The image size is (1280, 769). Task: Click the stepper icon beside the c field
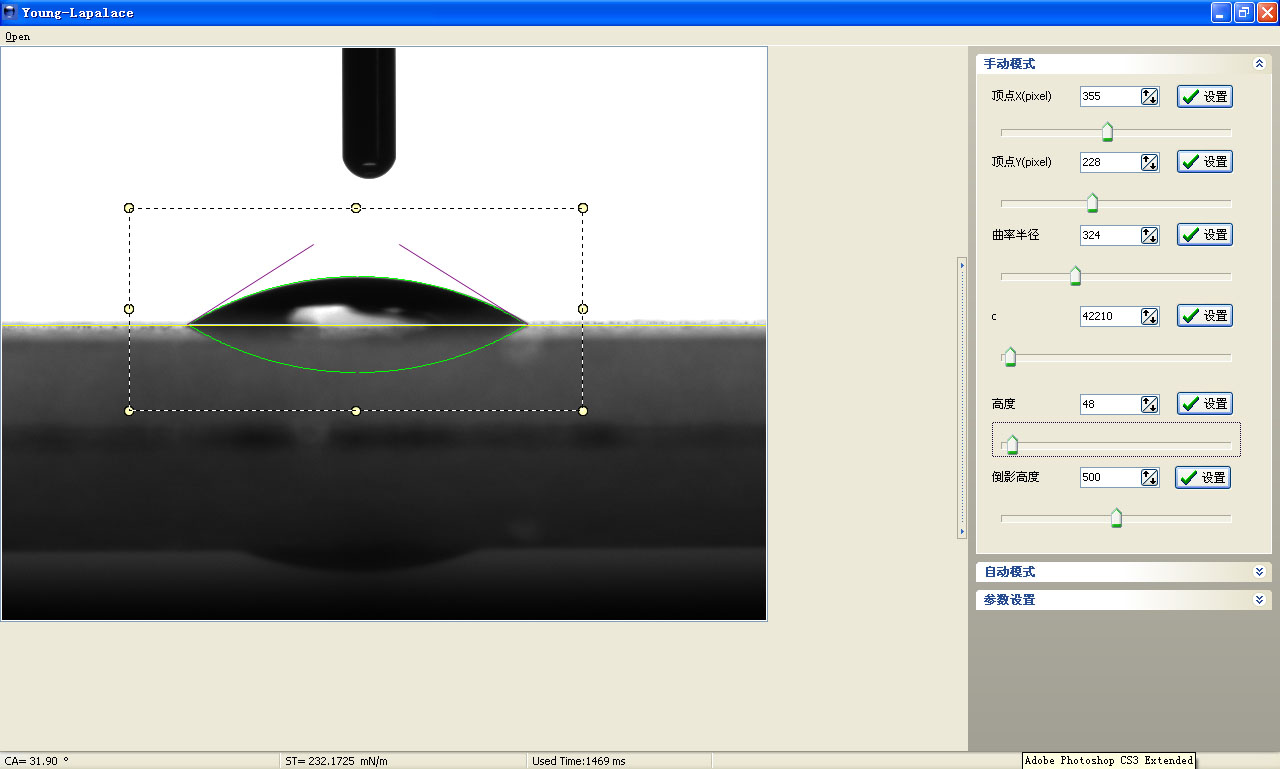1149,316
